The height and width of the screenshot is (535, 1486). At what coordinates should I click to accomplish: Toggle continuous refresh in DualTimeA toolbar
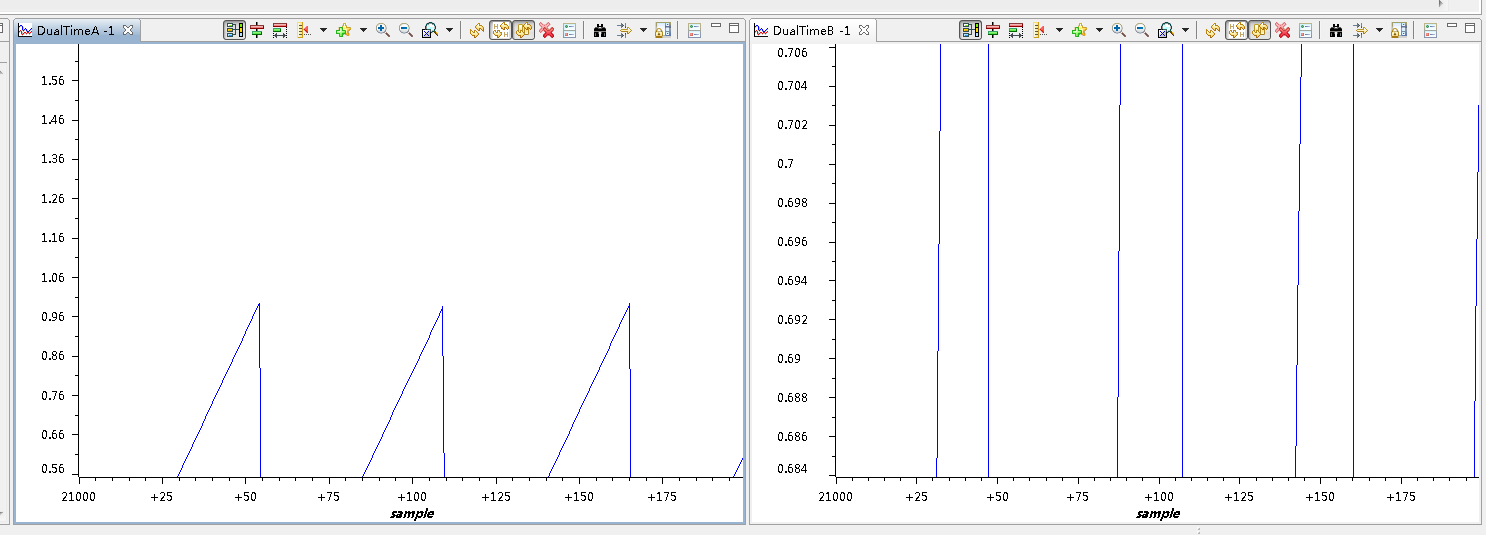(500, 31)
